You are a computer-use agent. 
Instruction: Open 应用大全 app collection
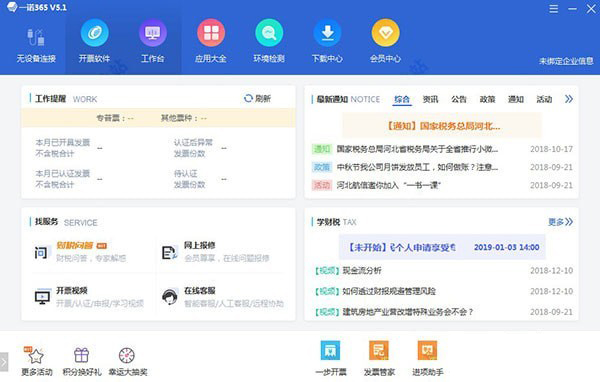(211, 41)
